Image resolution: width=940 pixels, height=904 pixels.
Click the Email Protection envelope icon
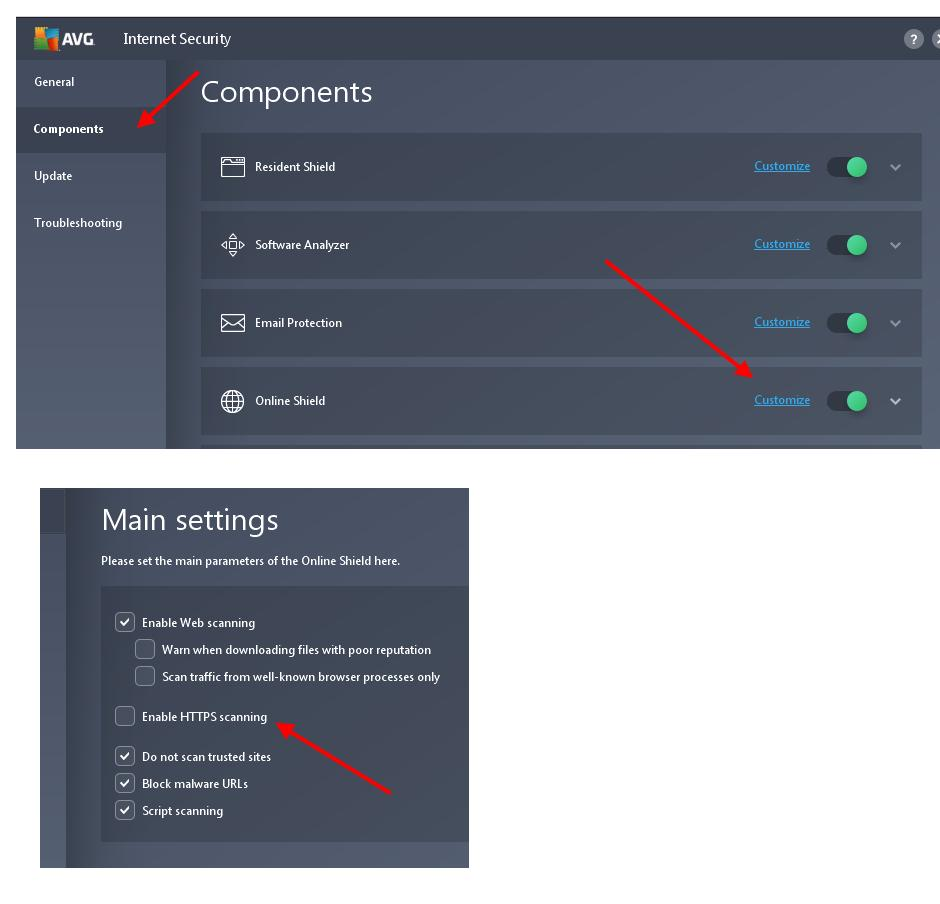(x=233, y=323)
